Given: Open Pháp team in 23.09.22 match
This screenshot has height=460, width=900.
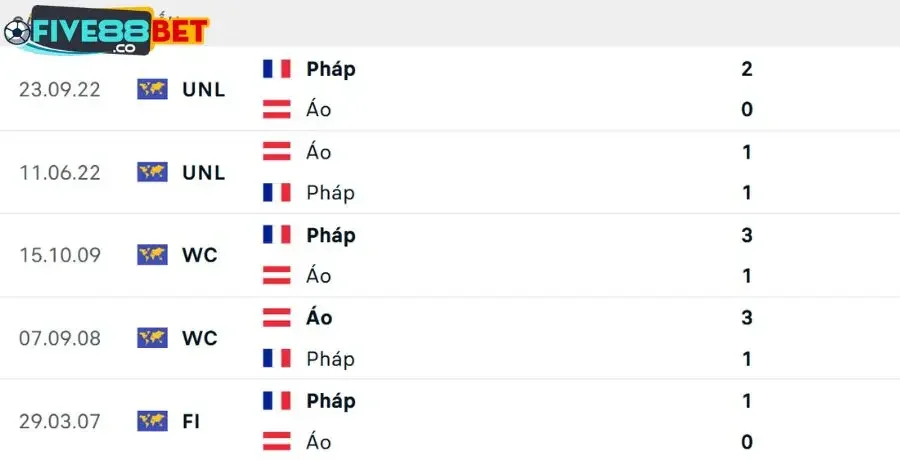Looking at the screenshot, I should pos(331,69).
